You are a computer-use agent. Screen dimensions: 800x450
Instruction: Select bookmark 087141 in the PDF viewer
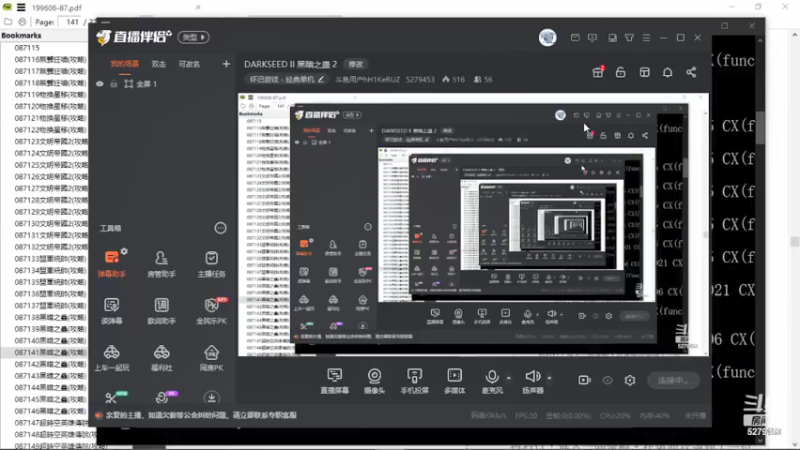tap(50, 353)
